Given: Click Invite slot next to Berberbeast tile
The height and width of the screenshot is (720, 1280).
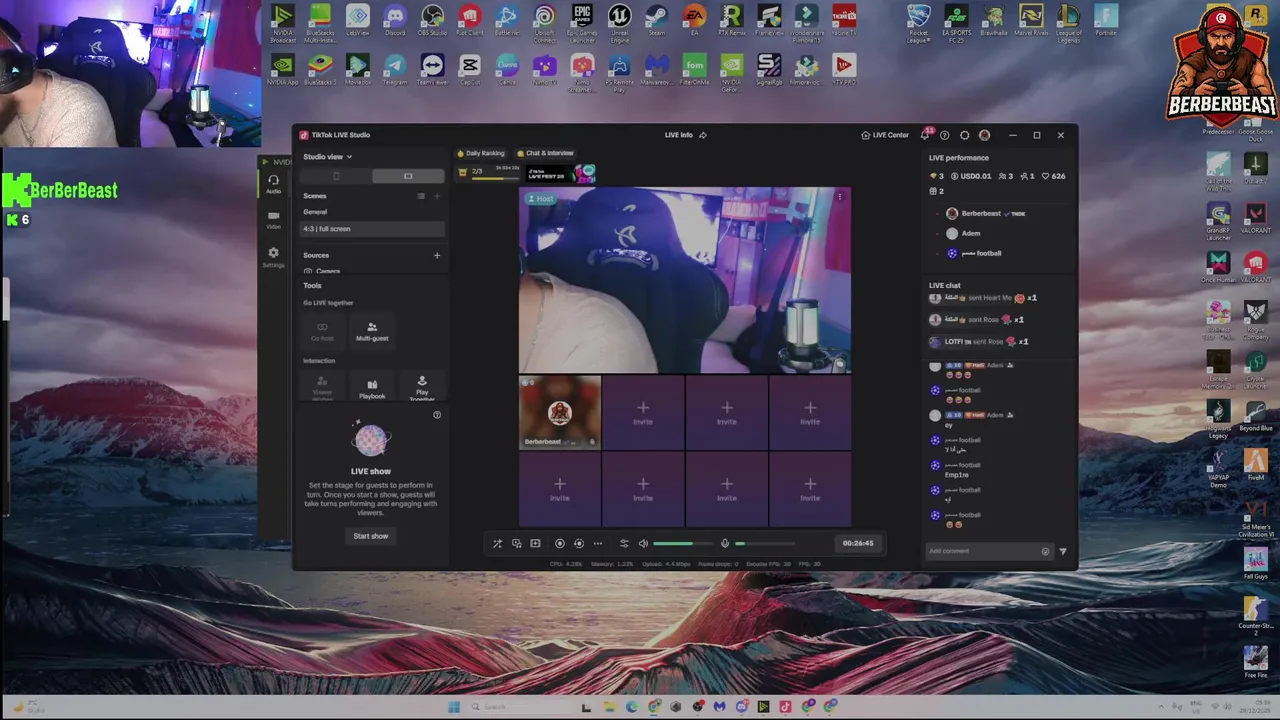Looking at the screenshot, I should point(643,412).
